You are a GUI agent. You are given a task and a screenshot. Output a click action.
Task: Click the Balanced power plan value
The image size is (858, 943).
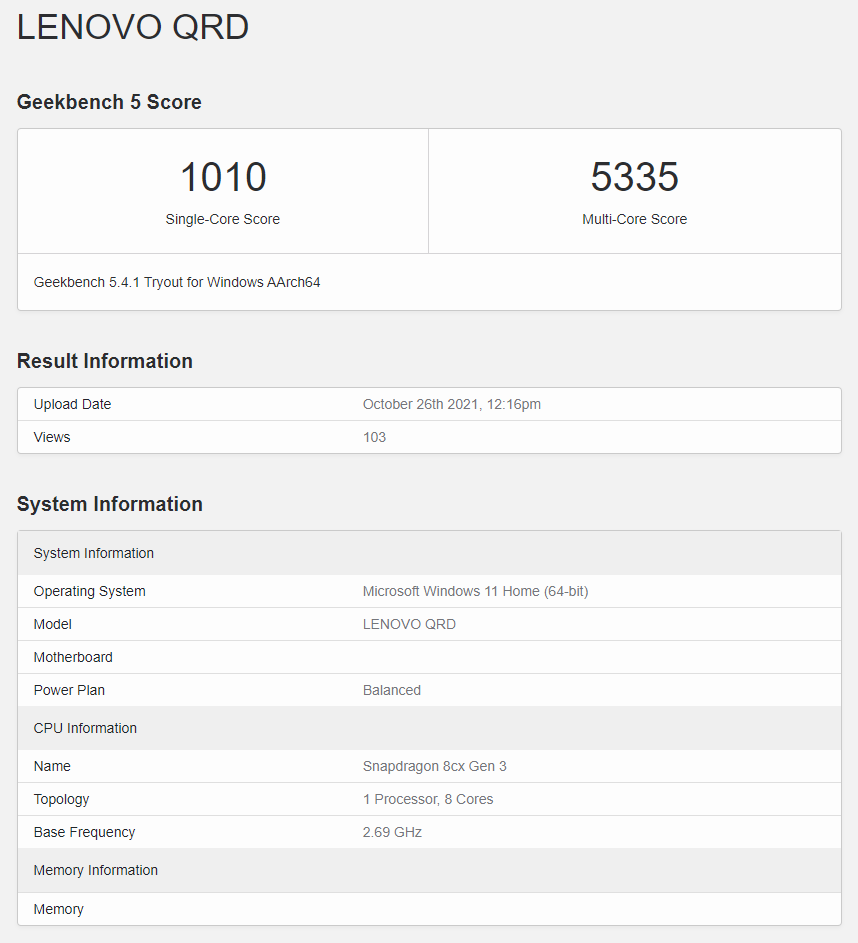(x=391, y=690)
